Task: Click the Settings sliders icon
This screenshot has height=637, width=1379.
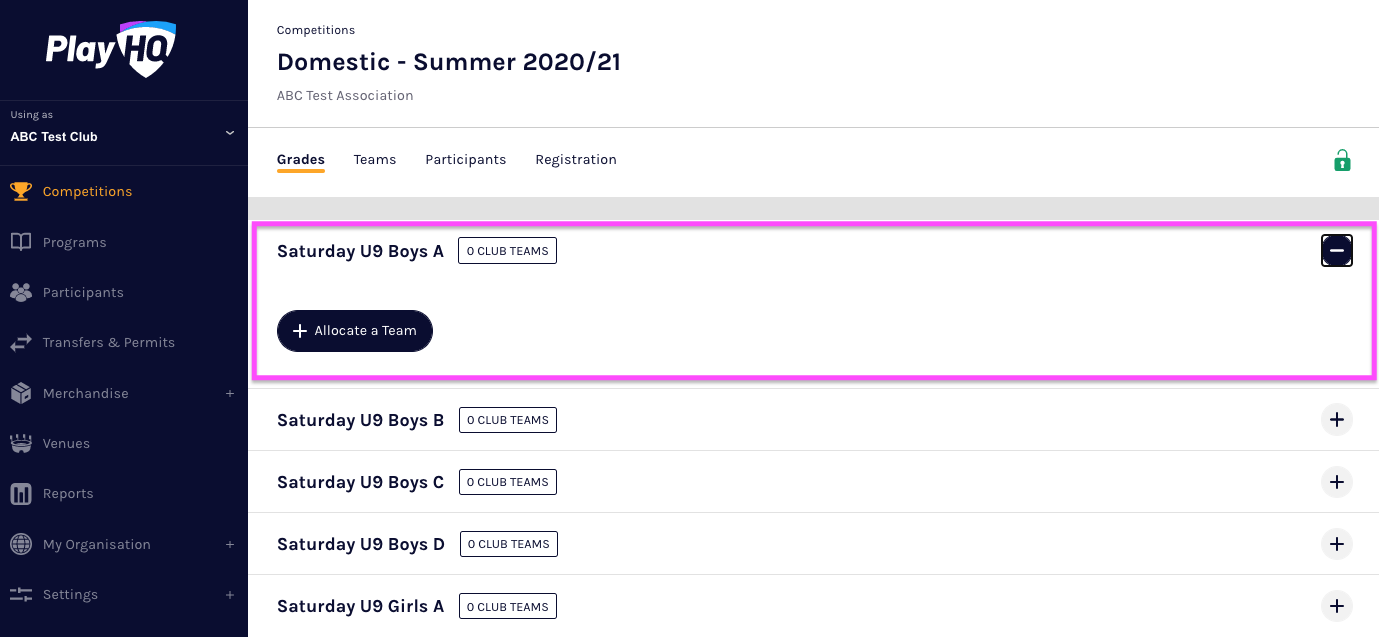Action: 21,594
